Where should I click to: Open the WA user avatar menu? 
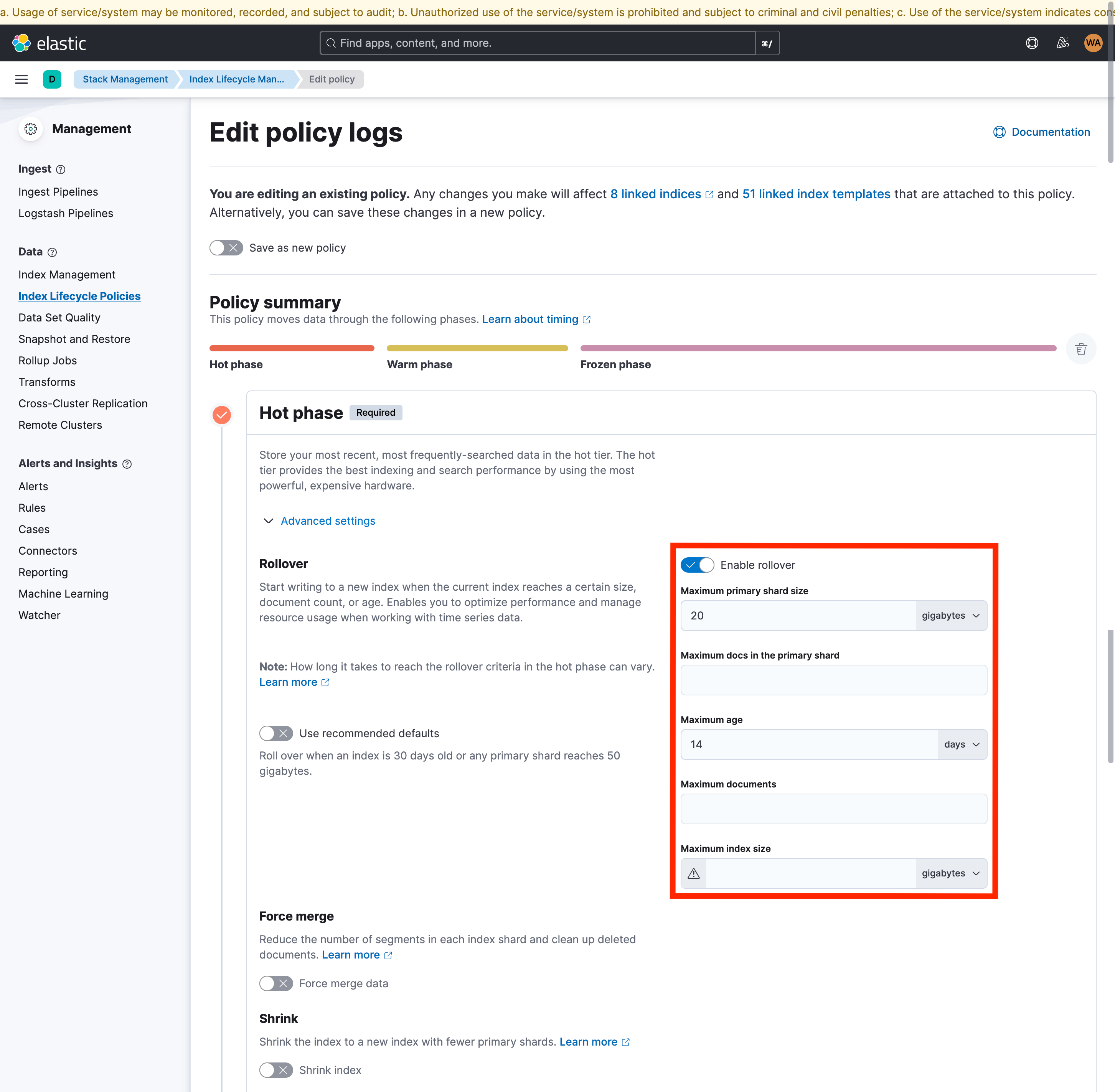[1093, 43]
